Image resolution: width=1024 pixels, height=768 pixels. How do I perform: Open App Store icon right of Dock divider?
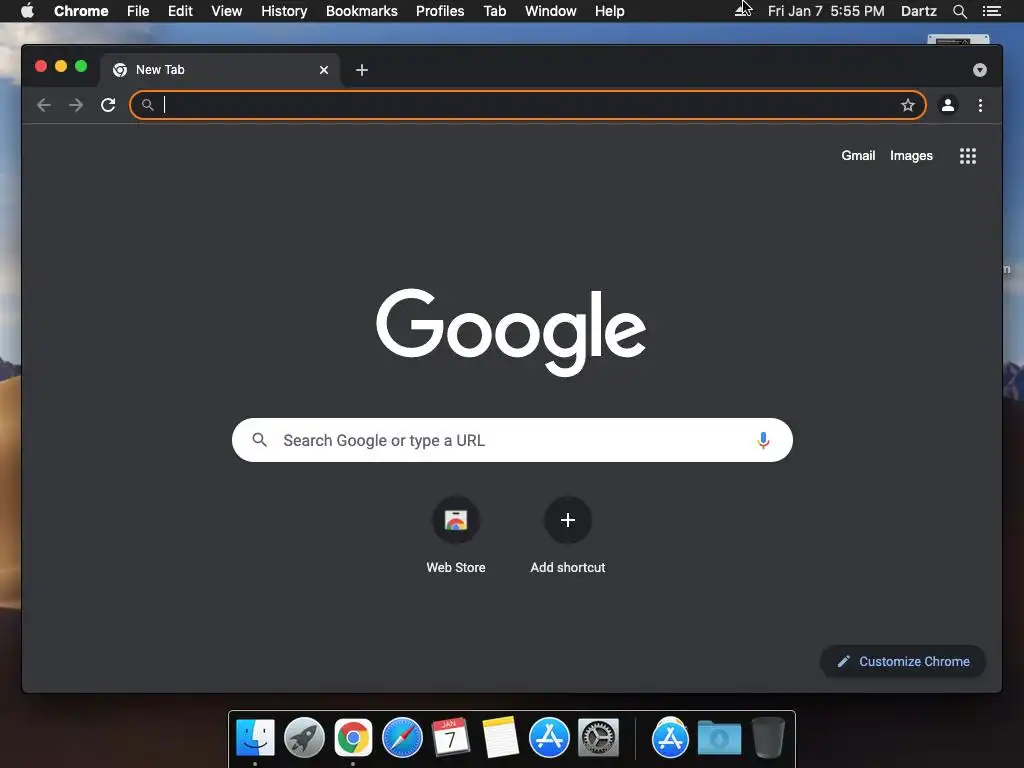670,738
